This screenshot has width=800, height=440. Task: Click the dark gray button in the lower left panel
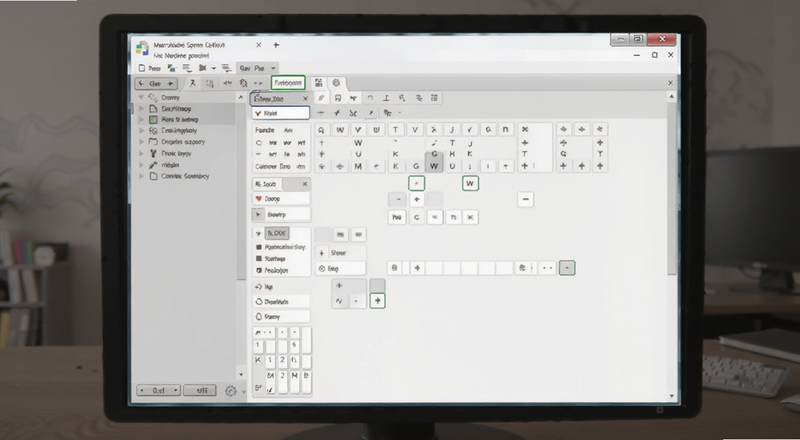point(277,233)
